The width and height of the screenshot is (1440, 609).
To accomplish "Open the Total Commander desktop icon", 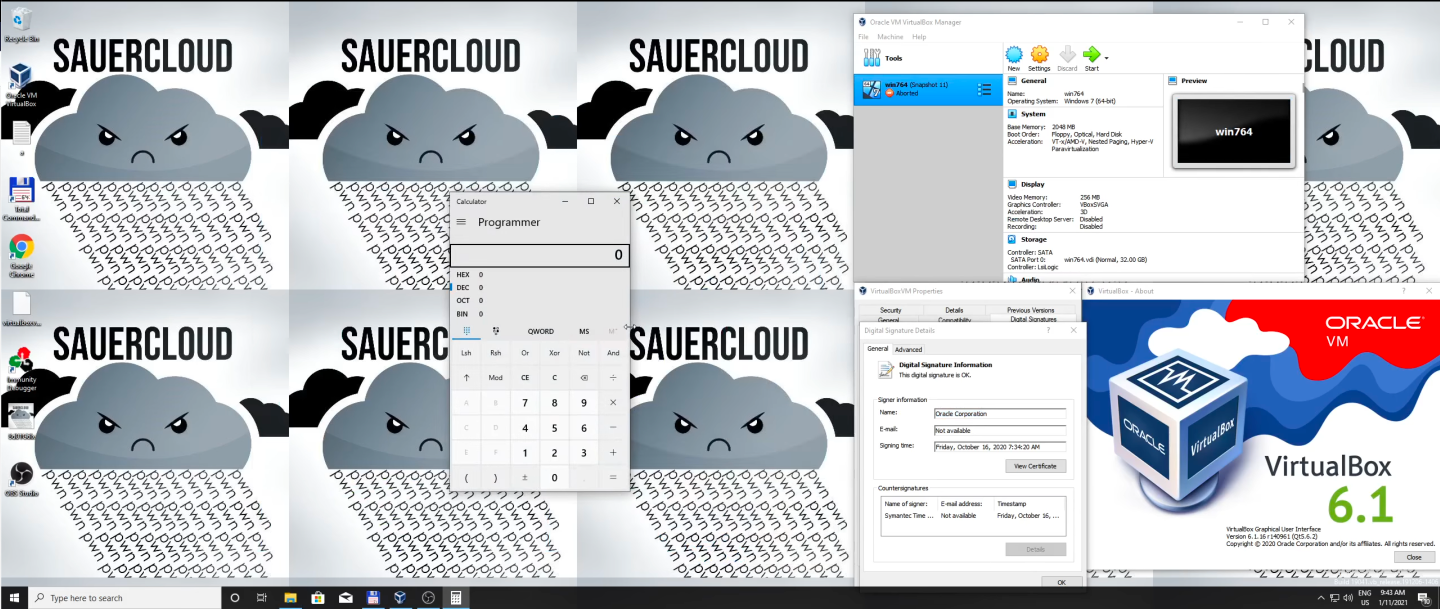I will (x=21, y=199).
